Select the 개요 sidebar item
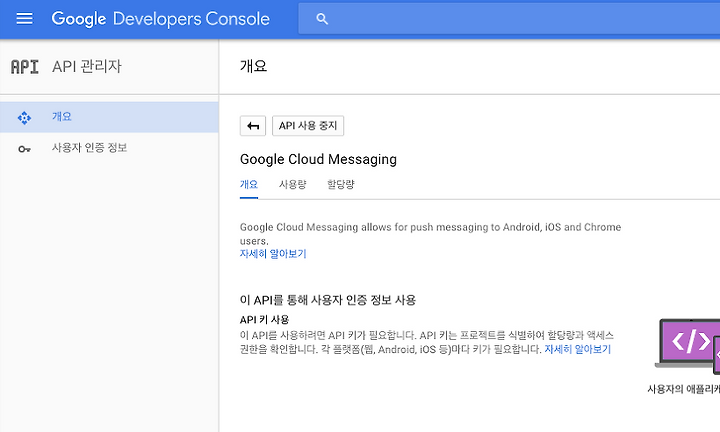The image size is (720, 432). (x=109, y=117)
